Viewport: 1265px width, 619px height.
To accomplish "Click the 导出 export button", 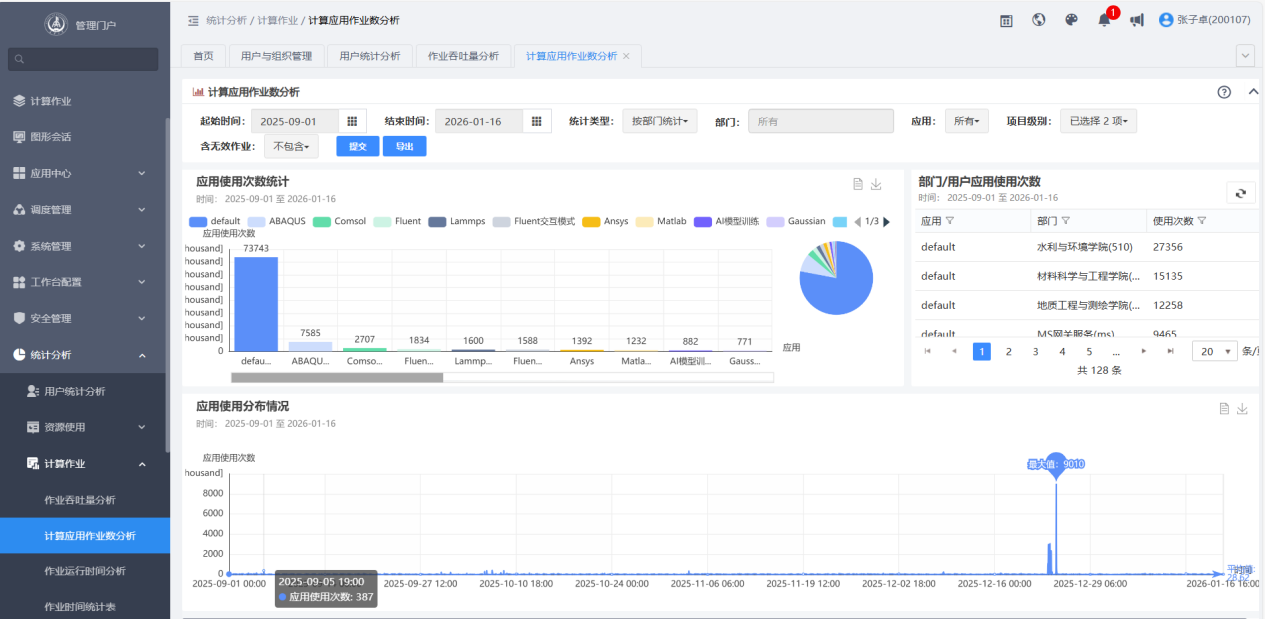I will pos(404,147).
